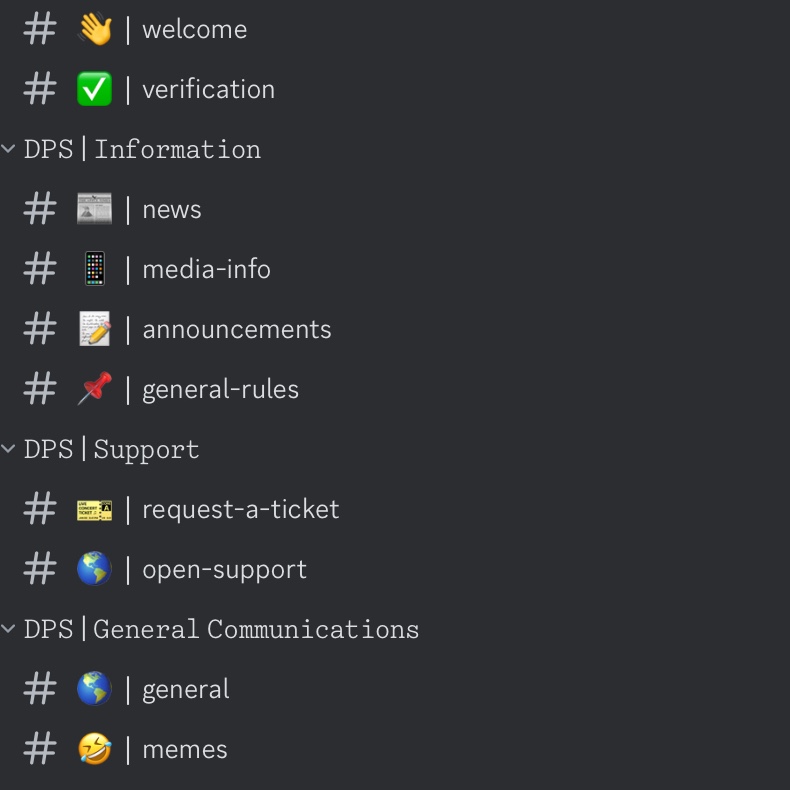Click the green checkmark verification icon

95,89
